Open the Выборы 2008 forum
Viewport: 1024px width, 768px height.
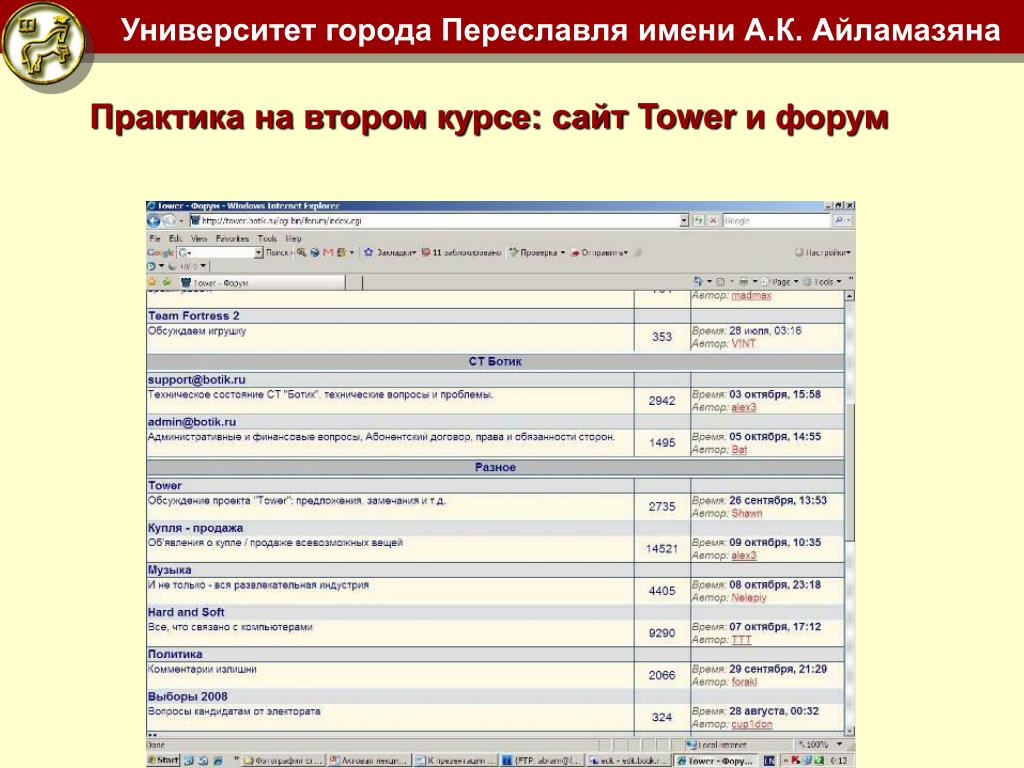coord(187,696)
